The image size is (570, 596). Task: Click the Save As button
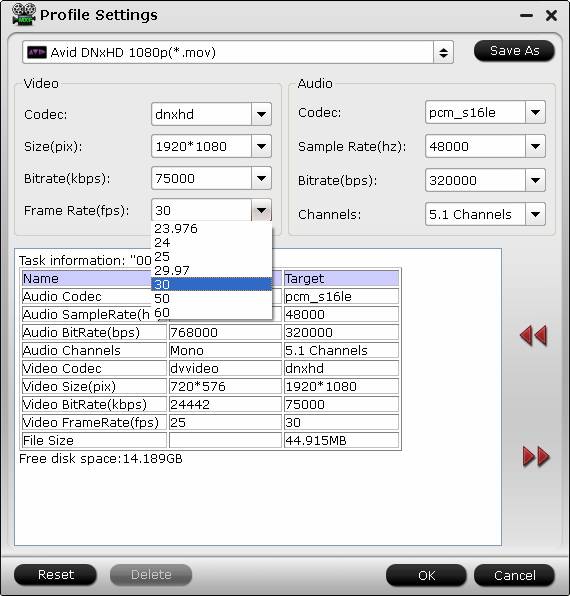[x=514, y=51]
